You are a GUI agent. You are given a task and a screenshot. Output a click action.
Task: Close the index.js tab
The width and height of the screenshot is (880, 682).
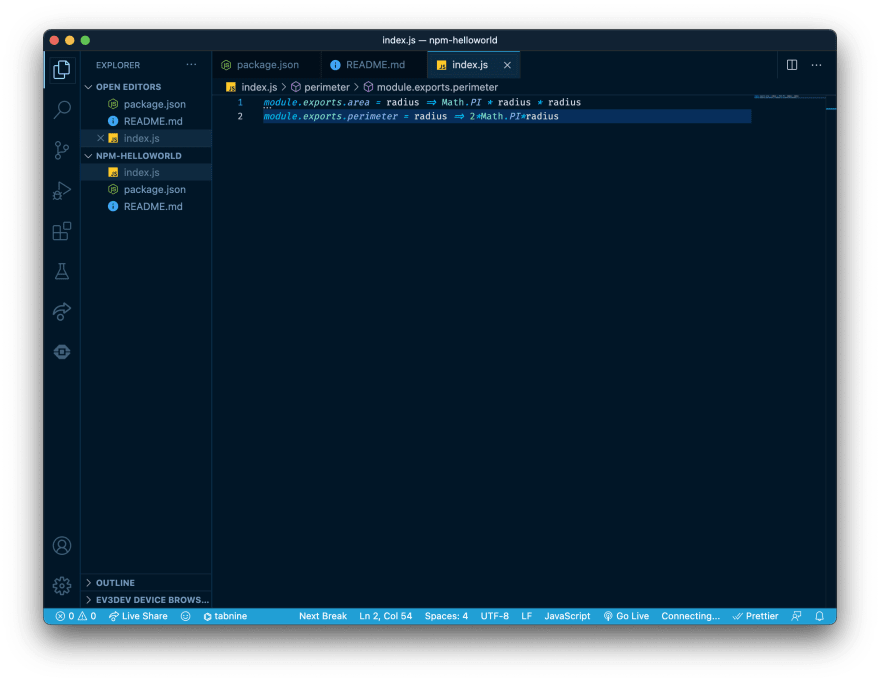pyautogui.click(x=507, y=65)
